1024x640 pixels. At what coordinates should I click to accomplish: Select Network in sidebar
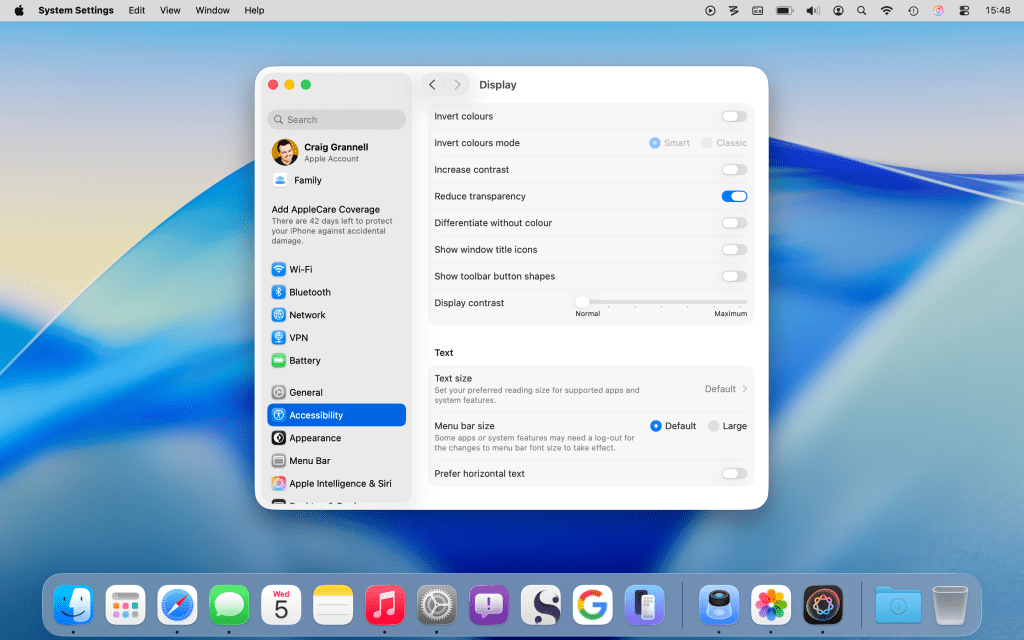(x=336, y=315)
